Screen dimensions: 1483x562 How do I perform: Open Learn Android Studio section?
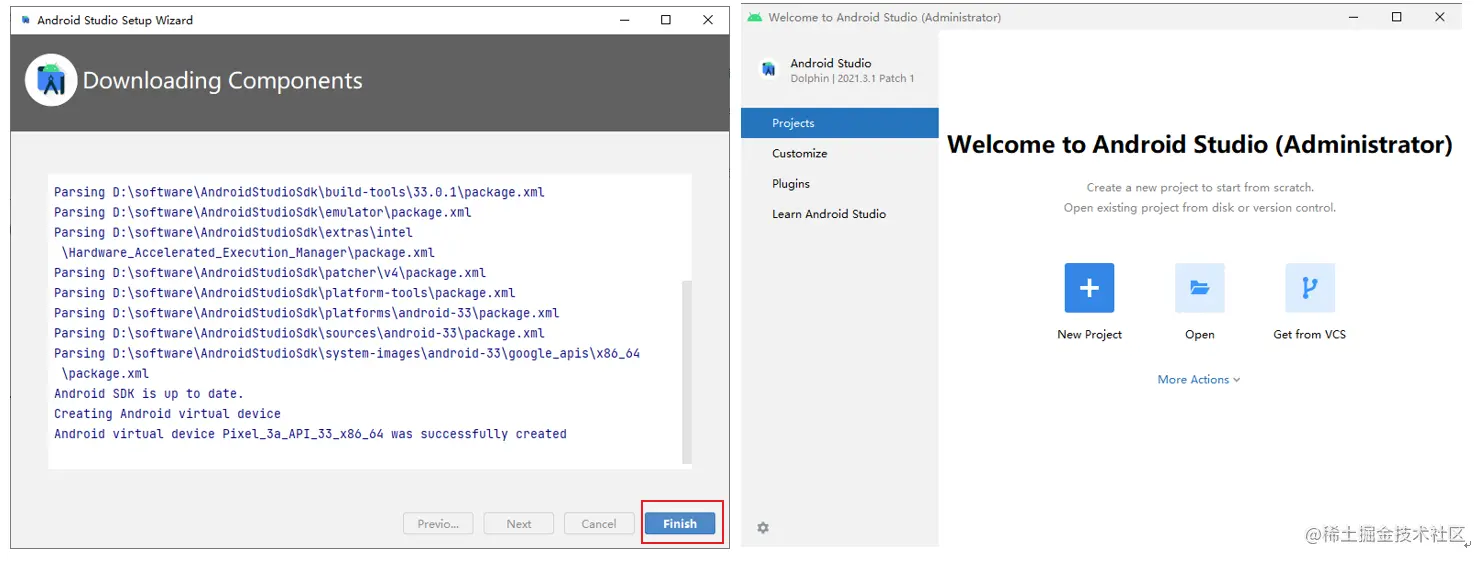point(840,213)
